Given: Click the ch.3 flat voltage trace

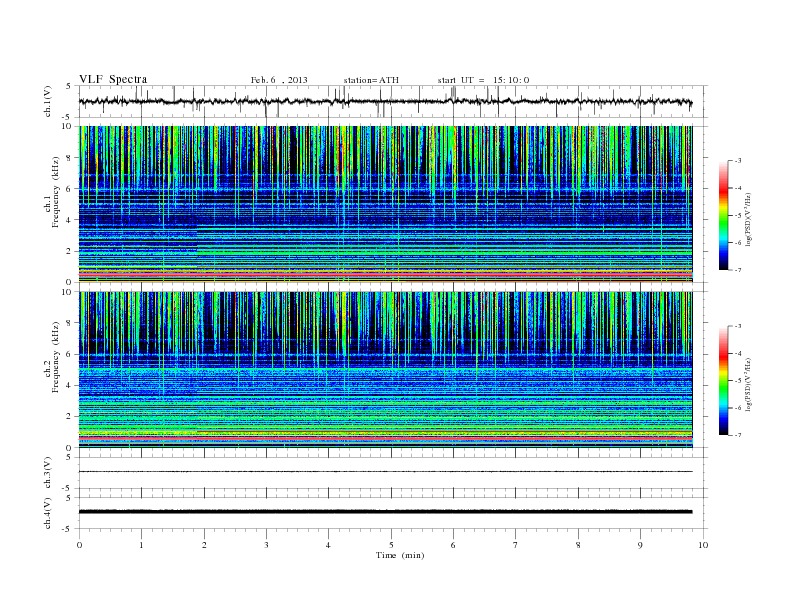Looking at the screenshot, I should [x=386, y=472].
